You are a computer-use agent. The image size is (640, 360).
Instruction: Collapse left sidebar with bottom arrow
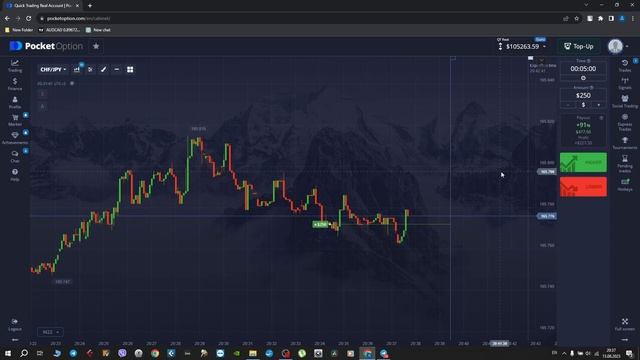(15, 340)
